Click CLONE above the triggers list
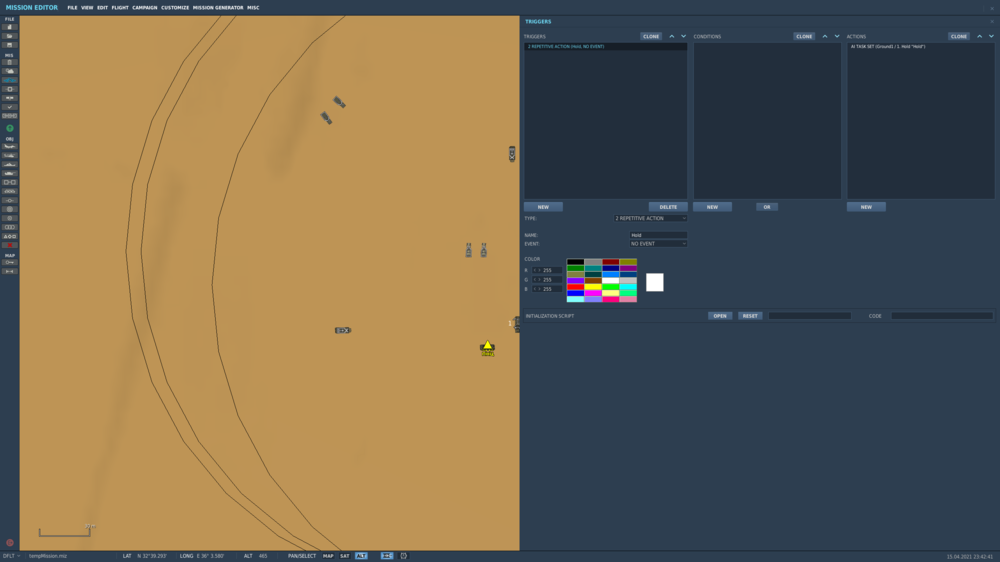The width and height of the screenshot is (1000, 562). (651, 36)
